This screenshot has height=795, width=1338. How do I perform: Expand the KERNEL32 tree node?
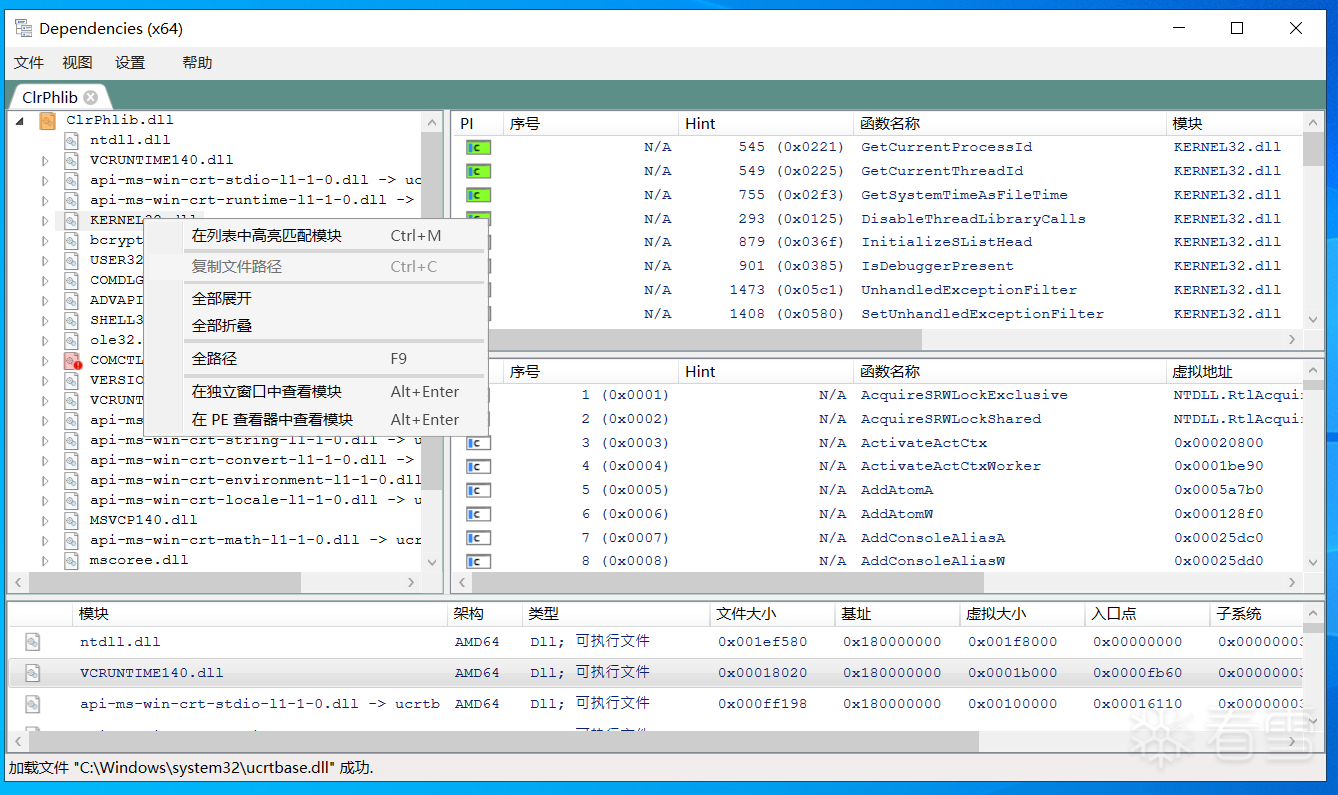click(x=44, y=220)
